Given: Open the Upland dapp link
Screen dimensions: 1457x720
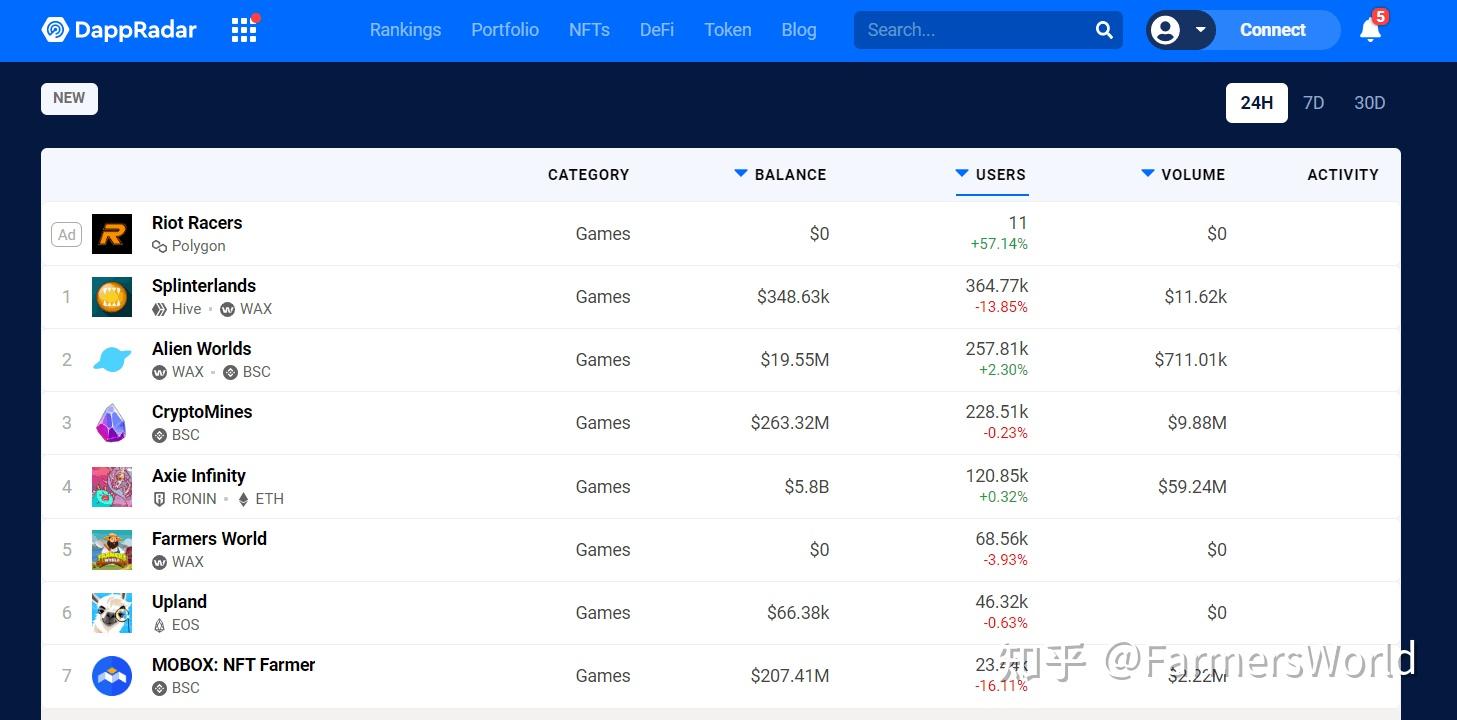Looking at the screenshot, I should click(179, 602).
